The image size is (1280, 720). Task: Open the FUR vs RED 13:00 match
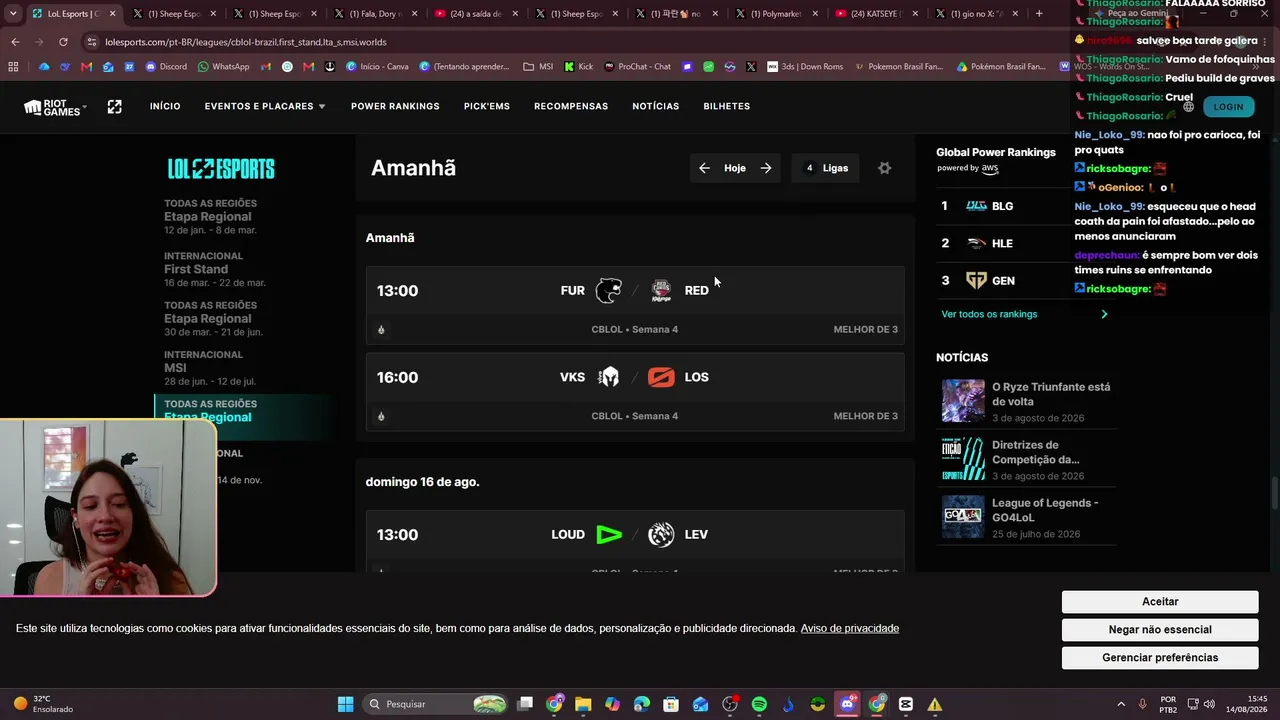[x=635, y=305]
